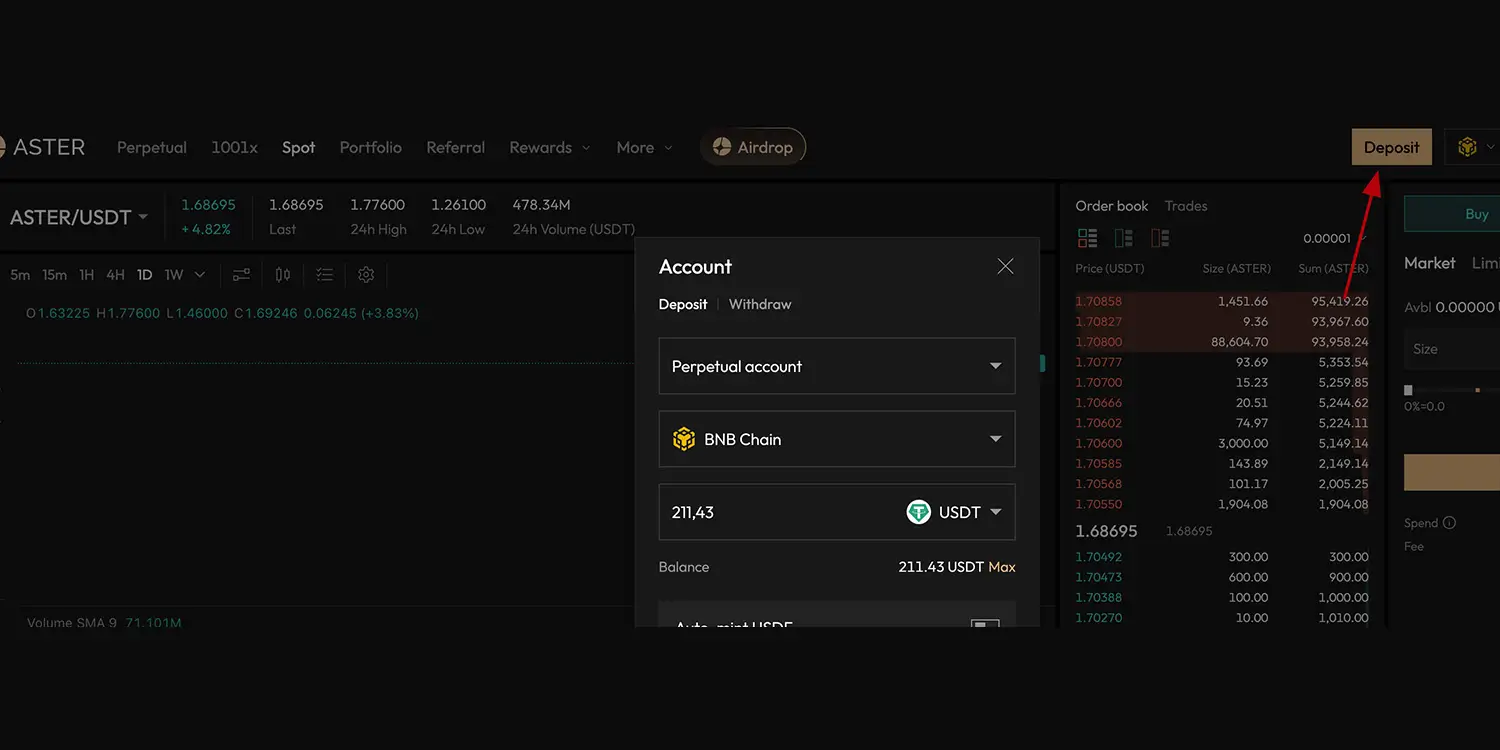This screenshot has height=750, width=1500.
Task: Open chart indicators settings icon
Action: point(241,274)
